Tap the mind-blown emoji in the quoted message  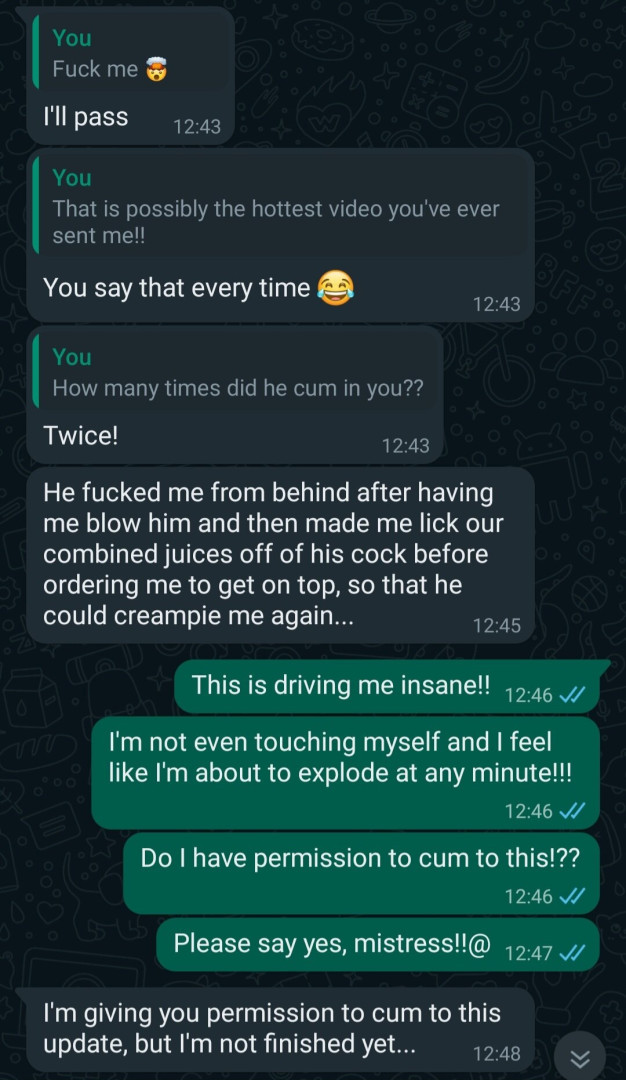pyautogui.click(x=157, y=69)
